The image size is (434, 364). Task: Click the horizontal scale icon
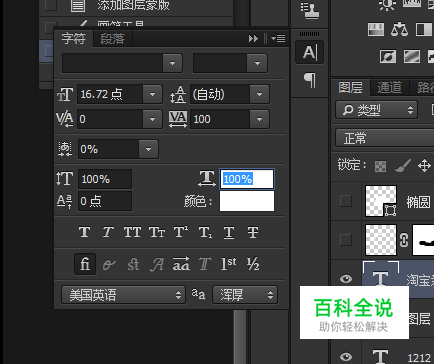click(x=207, y=178)
